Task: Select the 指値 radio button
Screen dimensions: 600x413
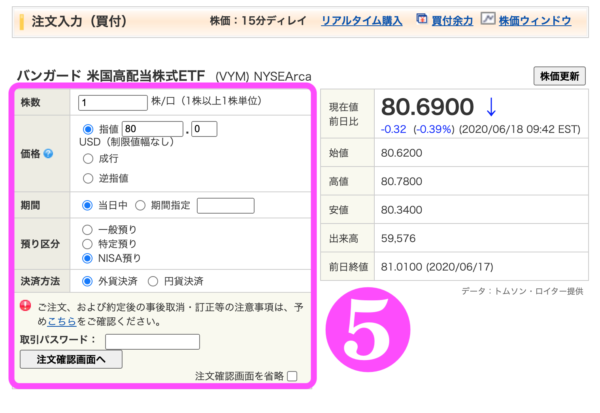Action: [x=88, y=129]
